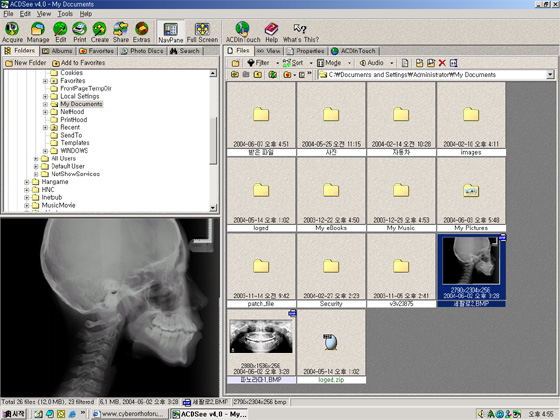
Task: Click the Edit toolbar icon
Action: coord(60,32)
